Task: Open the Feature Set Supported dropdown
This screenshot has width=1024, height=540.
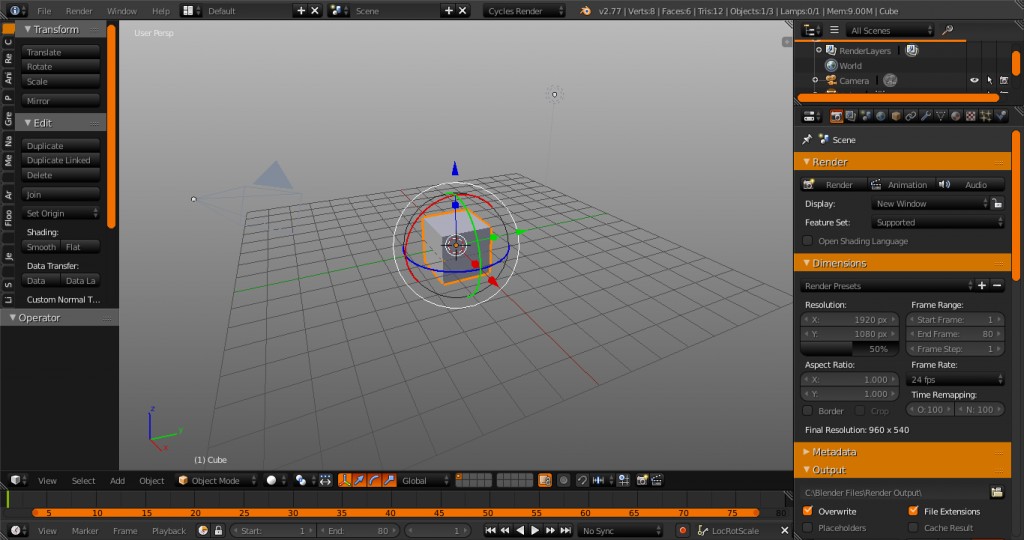Action: 937,223
